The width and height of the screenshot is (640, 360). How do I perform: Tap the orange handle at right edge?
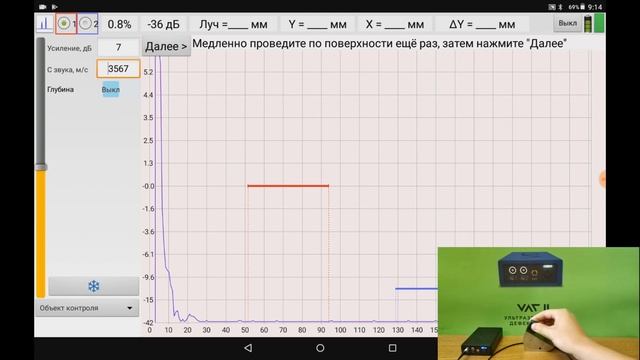click(x=602, y=179)
